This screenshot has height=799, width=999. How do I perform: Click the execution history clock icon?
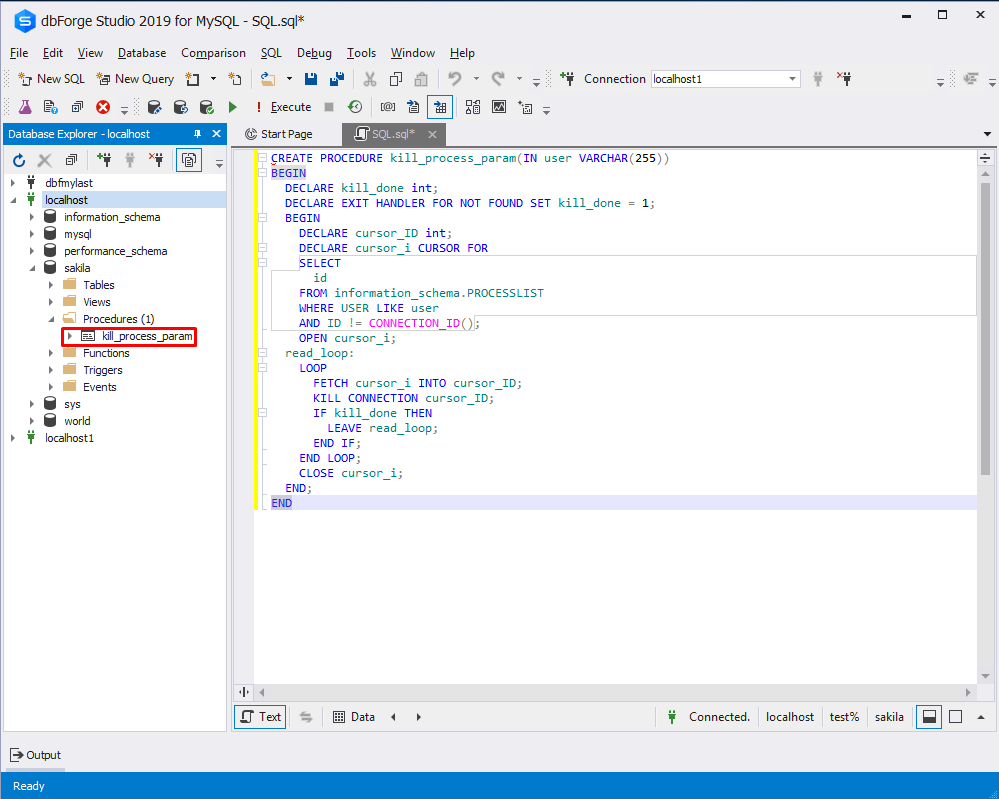point(355,107)
